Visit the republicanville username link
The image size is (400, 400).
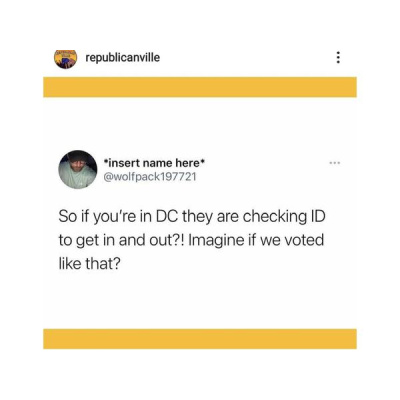coord(123,58)
